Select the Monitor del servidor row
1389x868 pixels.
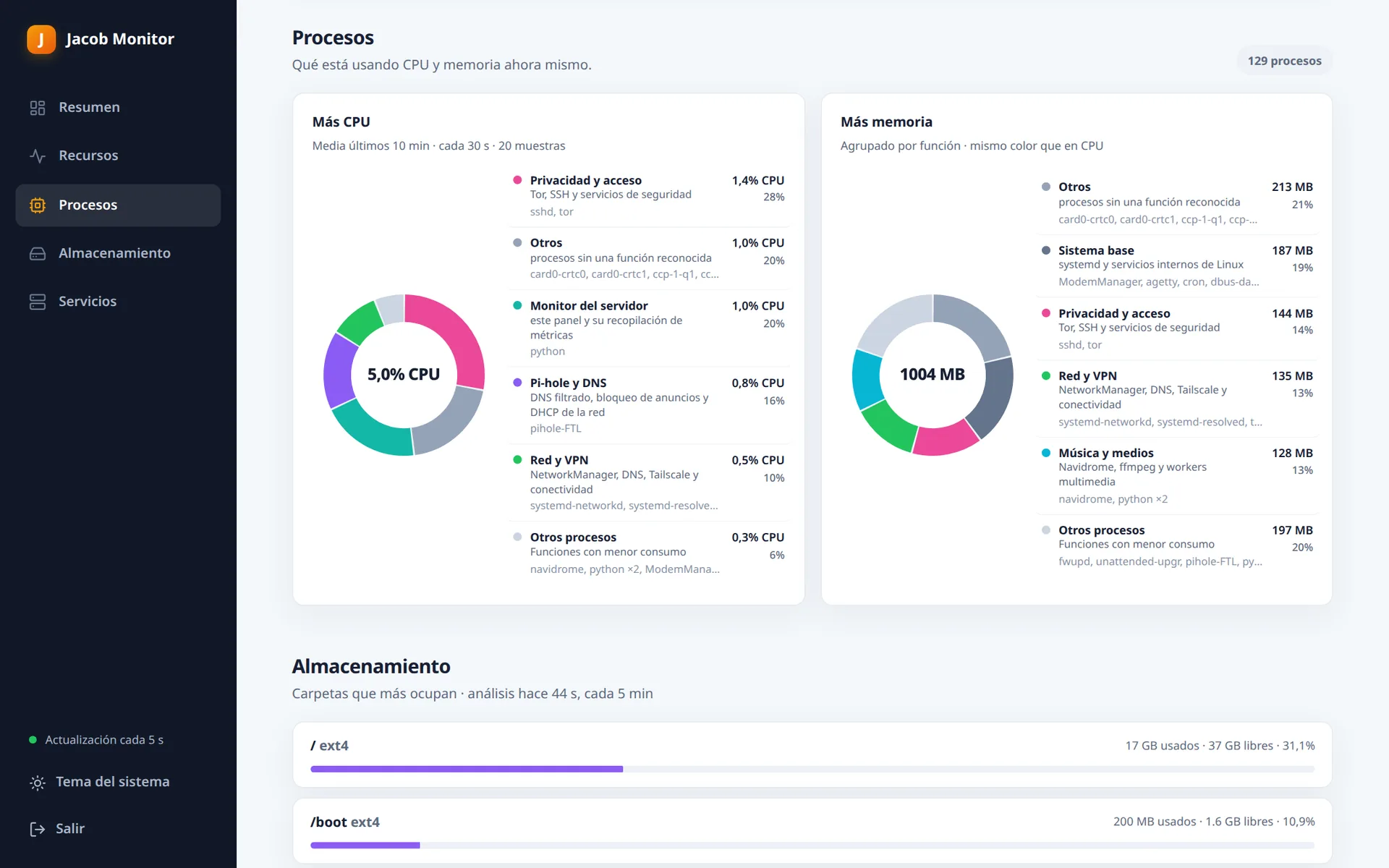coord(649,328)
